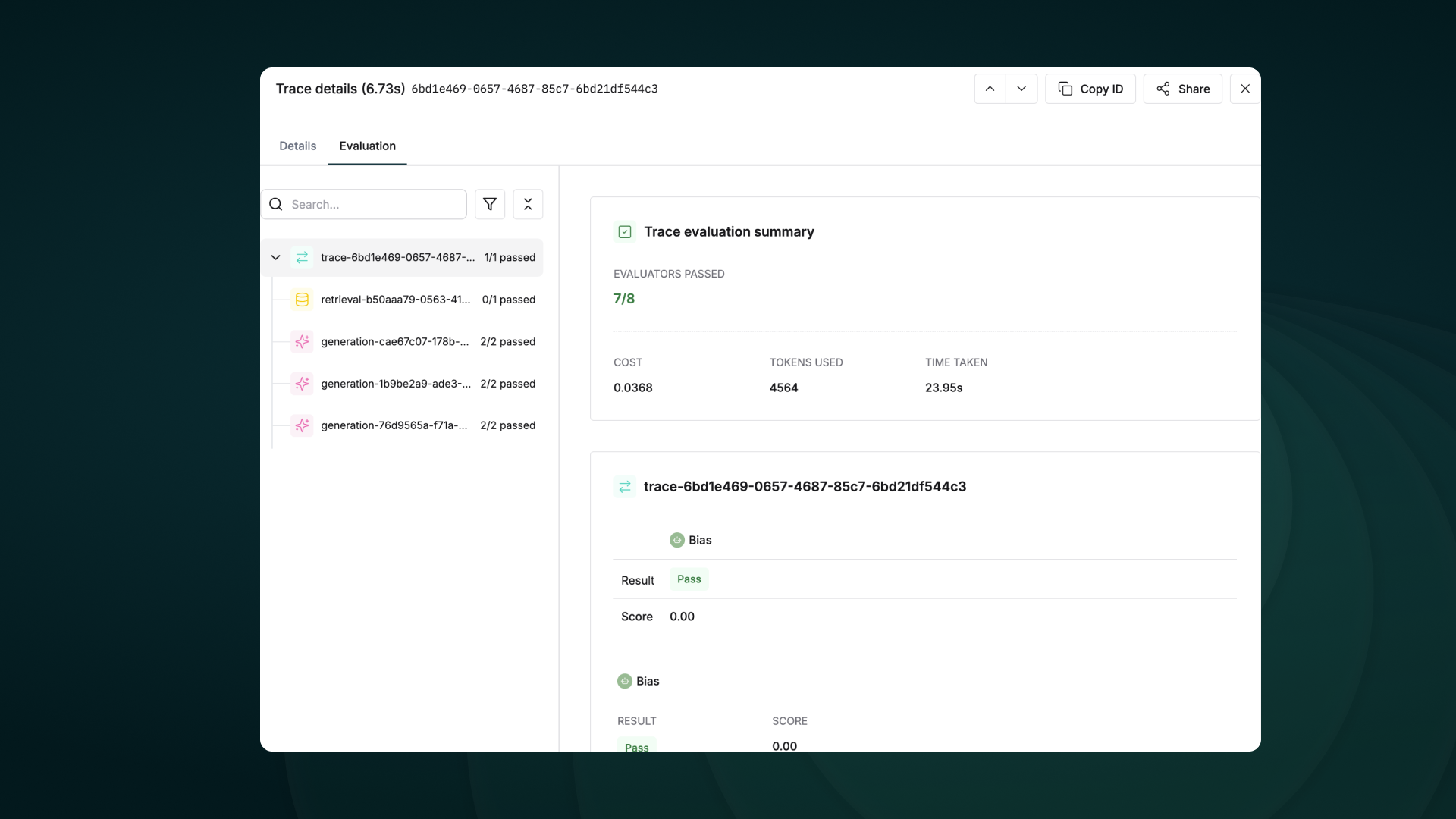This screenshot has width=1456, height=819.
Task: Click the Trace evaluation summary check icon
Action: point(625,232)
